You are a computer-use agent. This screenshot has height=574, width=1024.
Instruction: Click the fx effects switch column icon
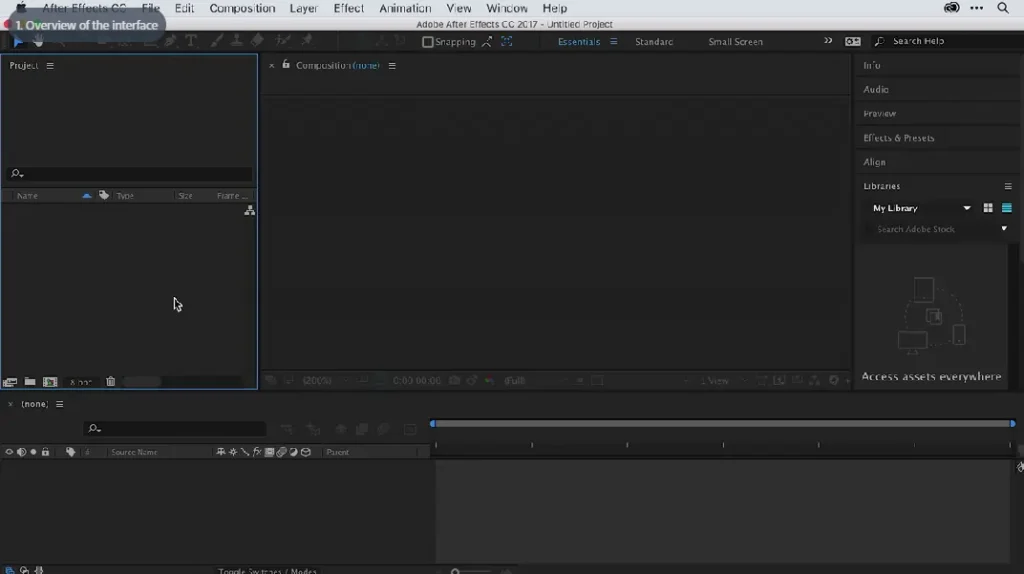[257, 452]
